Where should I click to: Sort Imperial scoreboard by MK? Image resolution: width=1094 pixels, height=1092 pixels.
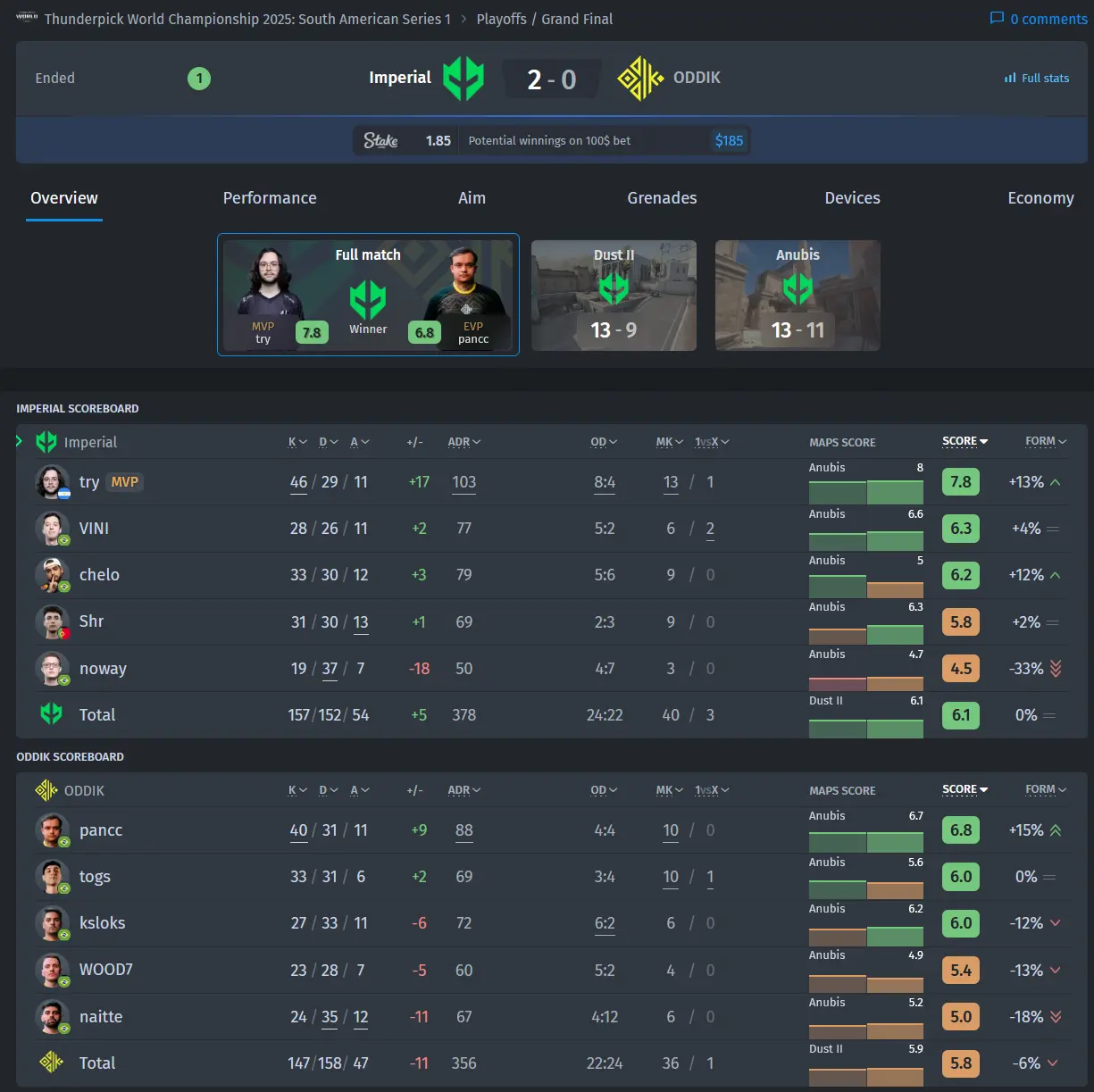point(670,442)
